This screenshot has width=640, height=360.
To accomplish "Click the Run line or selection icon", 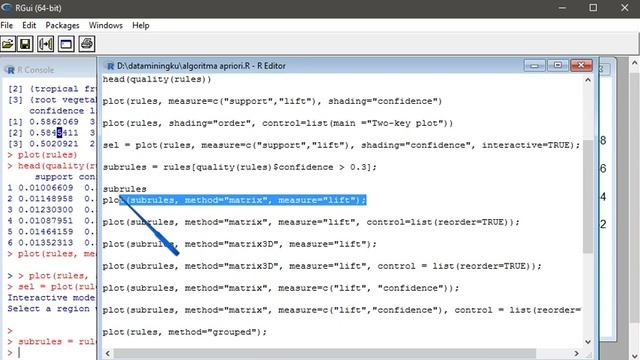I will point(45,44).
